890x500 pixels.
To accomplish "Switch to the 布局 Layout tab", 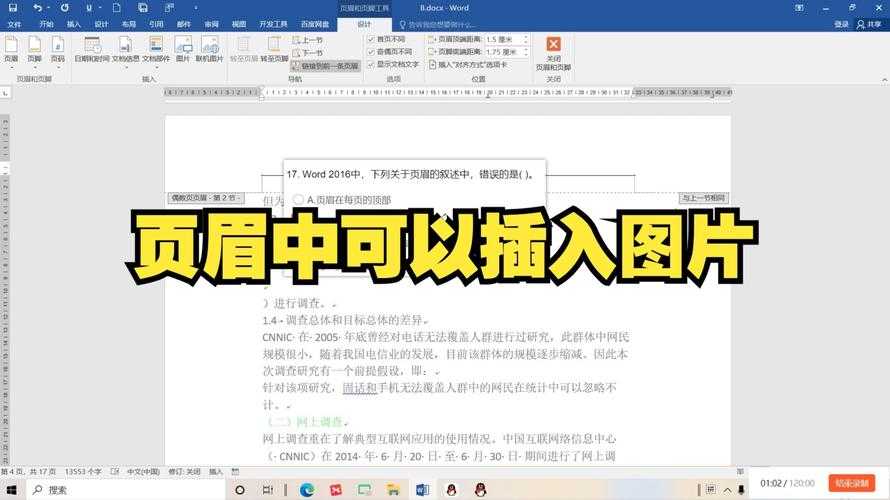I will 129,24.
